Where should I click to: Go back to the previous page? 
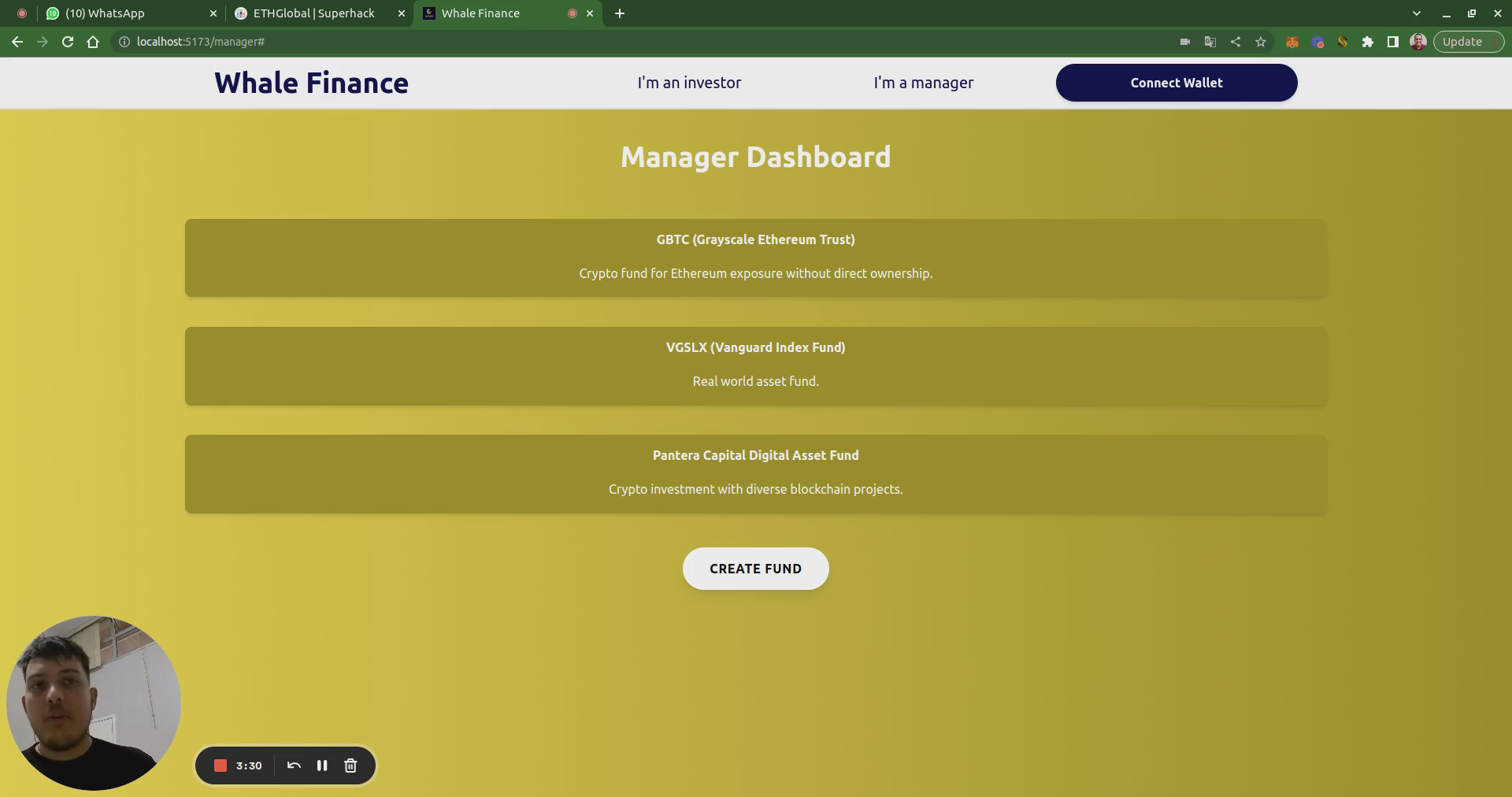tap(17, 42)
